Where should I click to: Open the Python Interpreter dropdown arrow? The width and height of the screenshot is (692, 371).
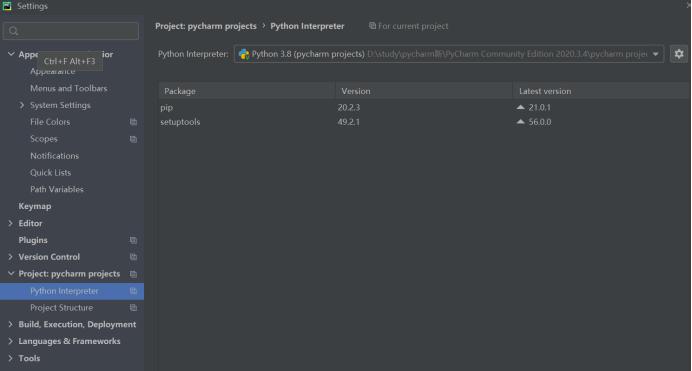pyautogui.click(x=656, y=54)
